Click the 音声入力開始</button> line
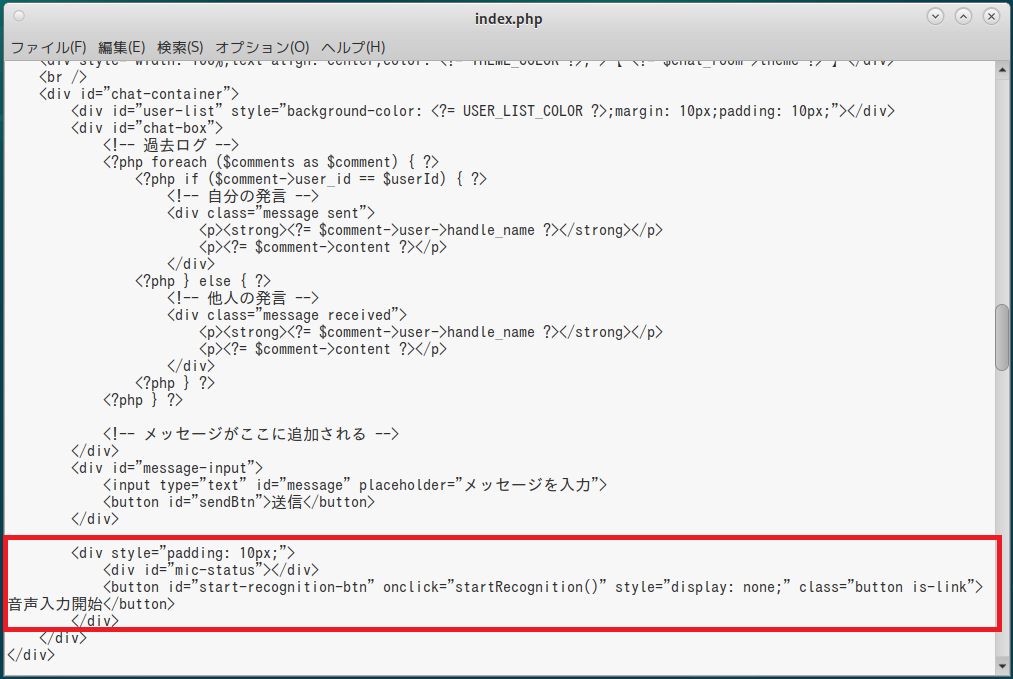The height and width of the screenshot is (679, 1013). (x=91, y=604)
